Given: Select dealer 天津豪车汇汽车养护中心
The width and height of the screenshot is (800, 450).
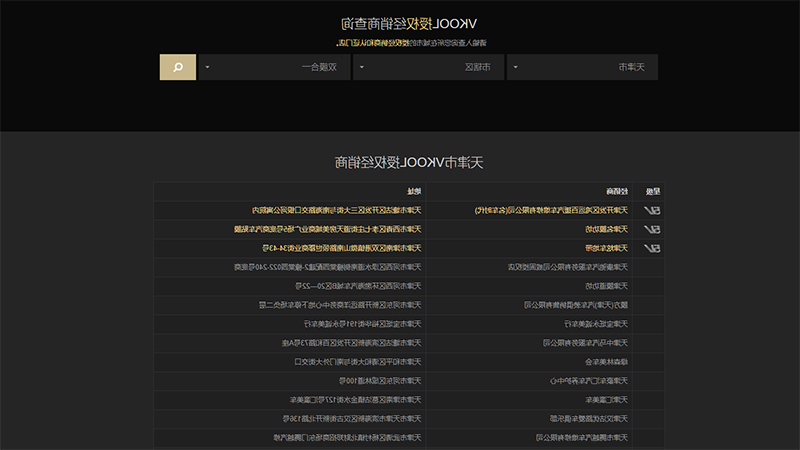Looking at the screenshot, I should [589, 381].
